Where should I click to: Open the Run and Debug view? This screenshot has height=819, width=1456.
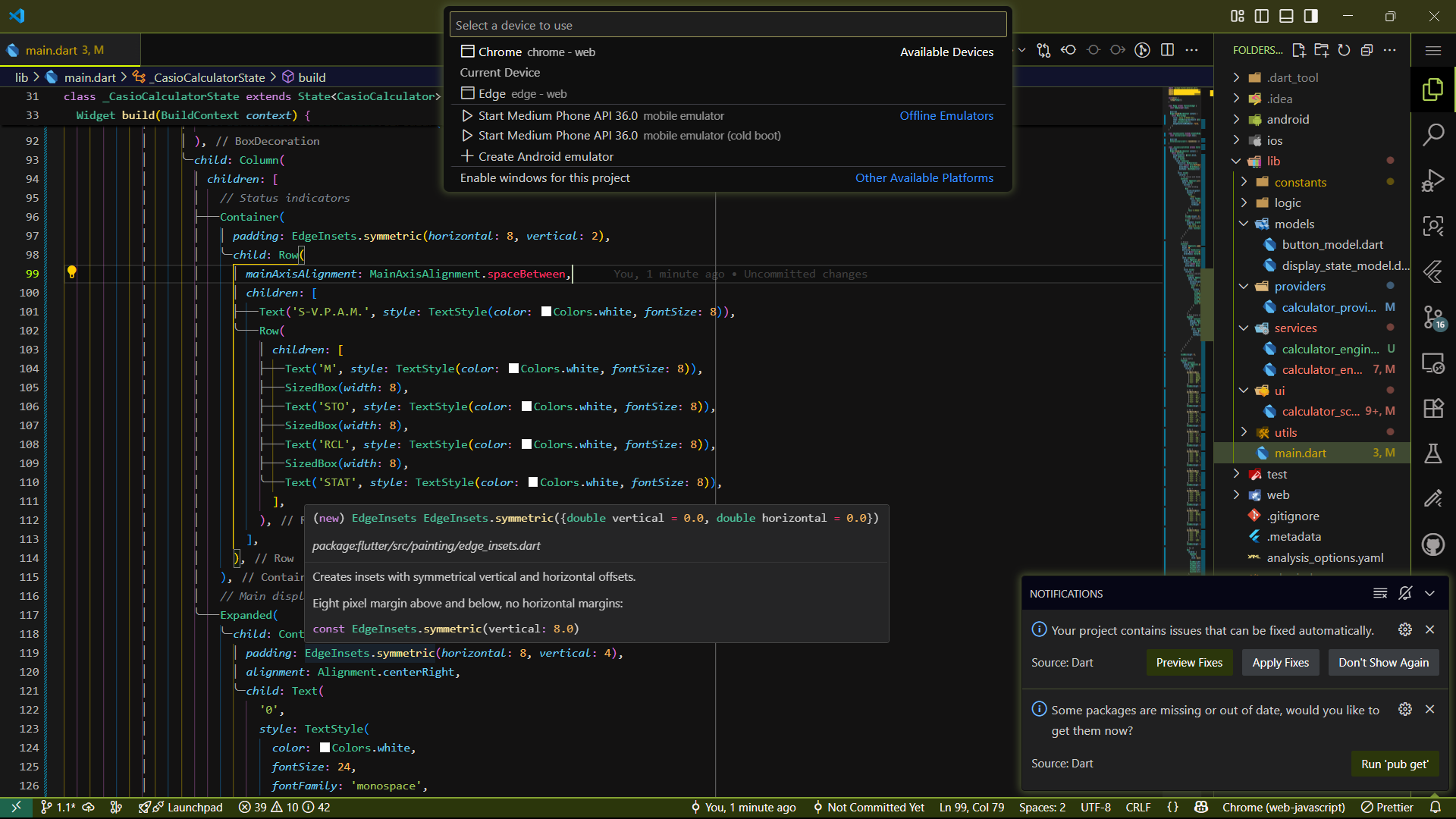pyautogui.click(x=1432, y=180)
